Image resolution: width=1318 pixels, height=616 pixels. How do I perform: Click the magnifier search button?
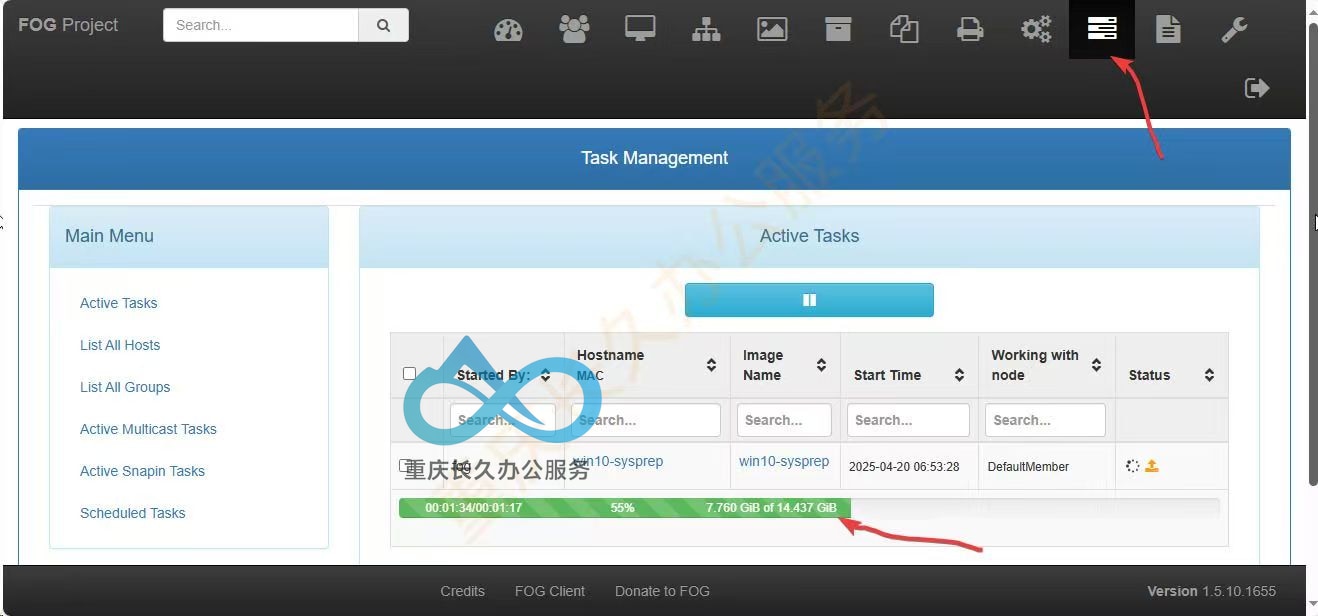(384, 25)
